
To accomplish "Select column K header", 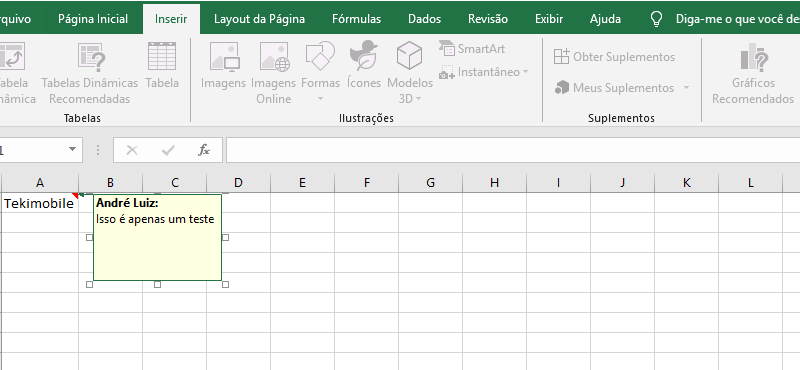I will 686,183.
